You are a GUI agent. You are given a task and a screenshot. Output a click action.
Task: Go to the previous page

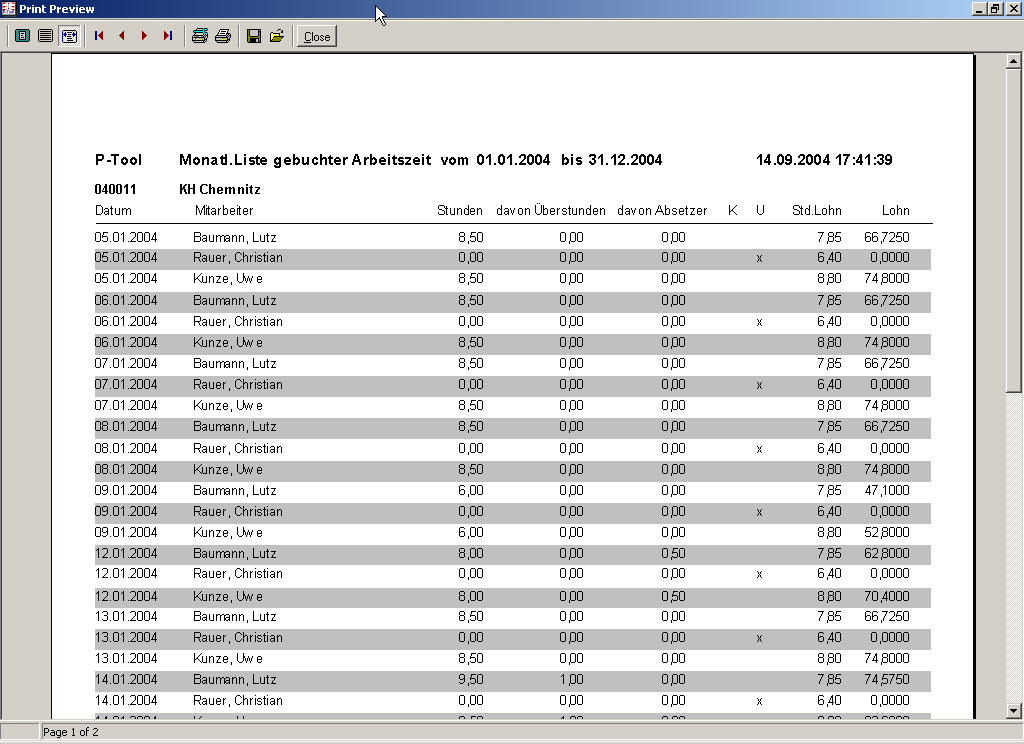pos(122,36)
